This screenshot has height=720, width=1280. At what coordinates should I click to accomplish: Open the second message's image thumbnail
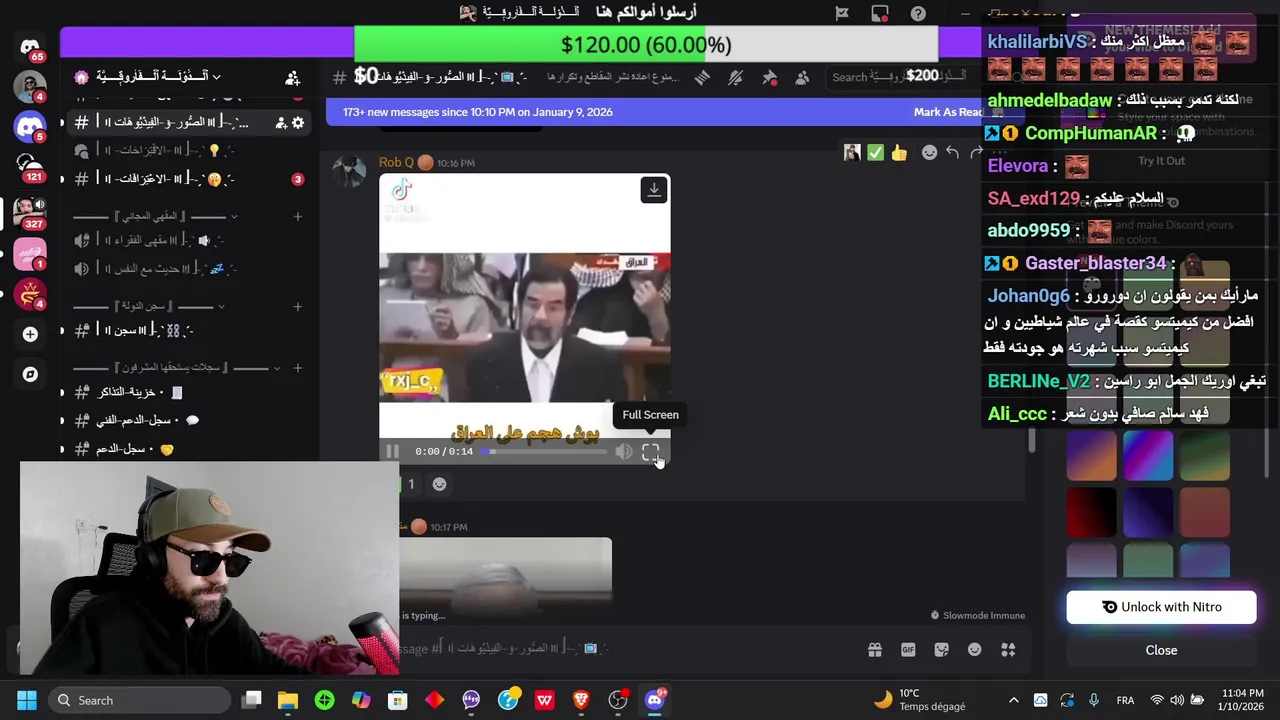pos(505,578)
